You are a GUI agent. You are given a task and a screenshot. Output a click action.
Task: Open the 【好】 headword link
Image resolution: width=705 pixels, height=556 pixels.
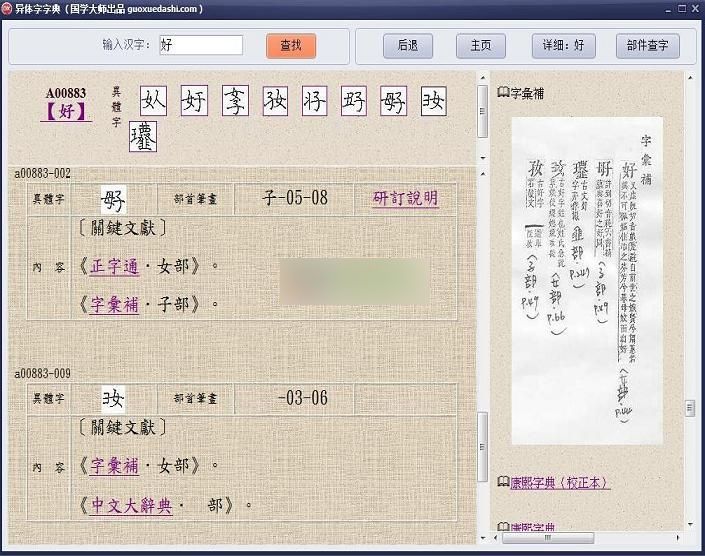[x=66, y=112]
